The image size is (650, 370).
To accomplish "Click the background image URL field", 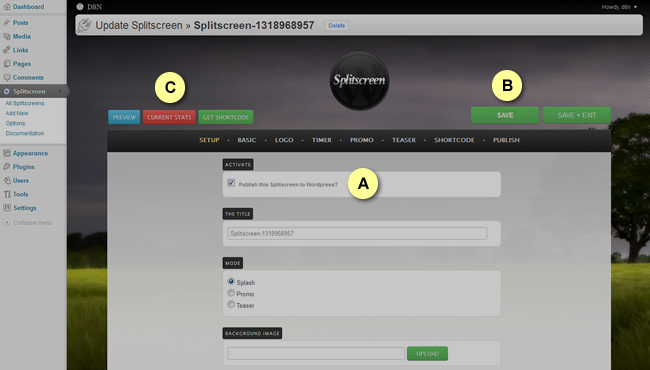I will click(x=316, y=353).
